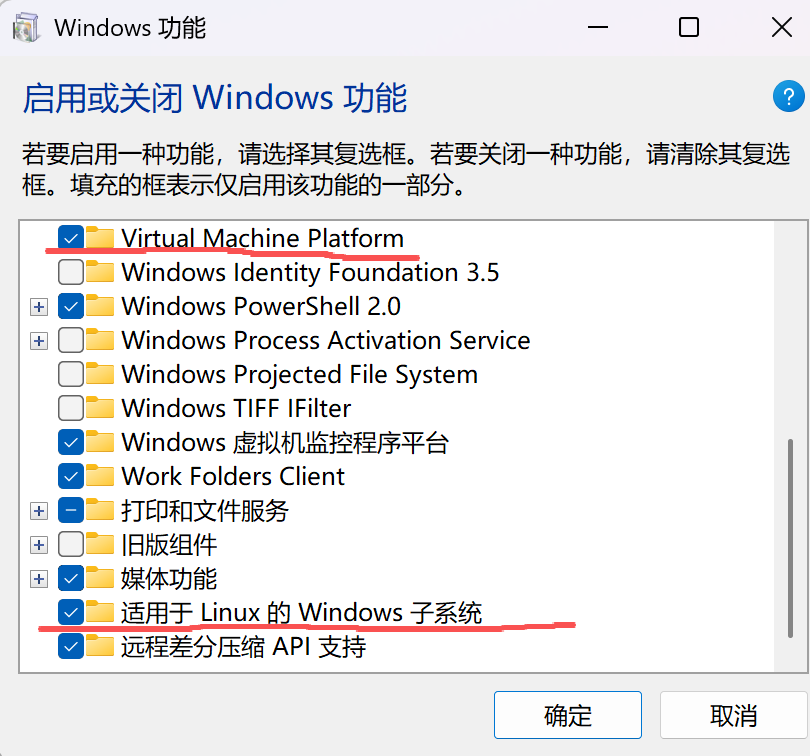Image resolution: width=810 pixels, height=756 pixels.
Task: Click the folder icon beside Windows Projected File System
Action: pyautogui.click(x=100, y=374)
